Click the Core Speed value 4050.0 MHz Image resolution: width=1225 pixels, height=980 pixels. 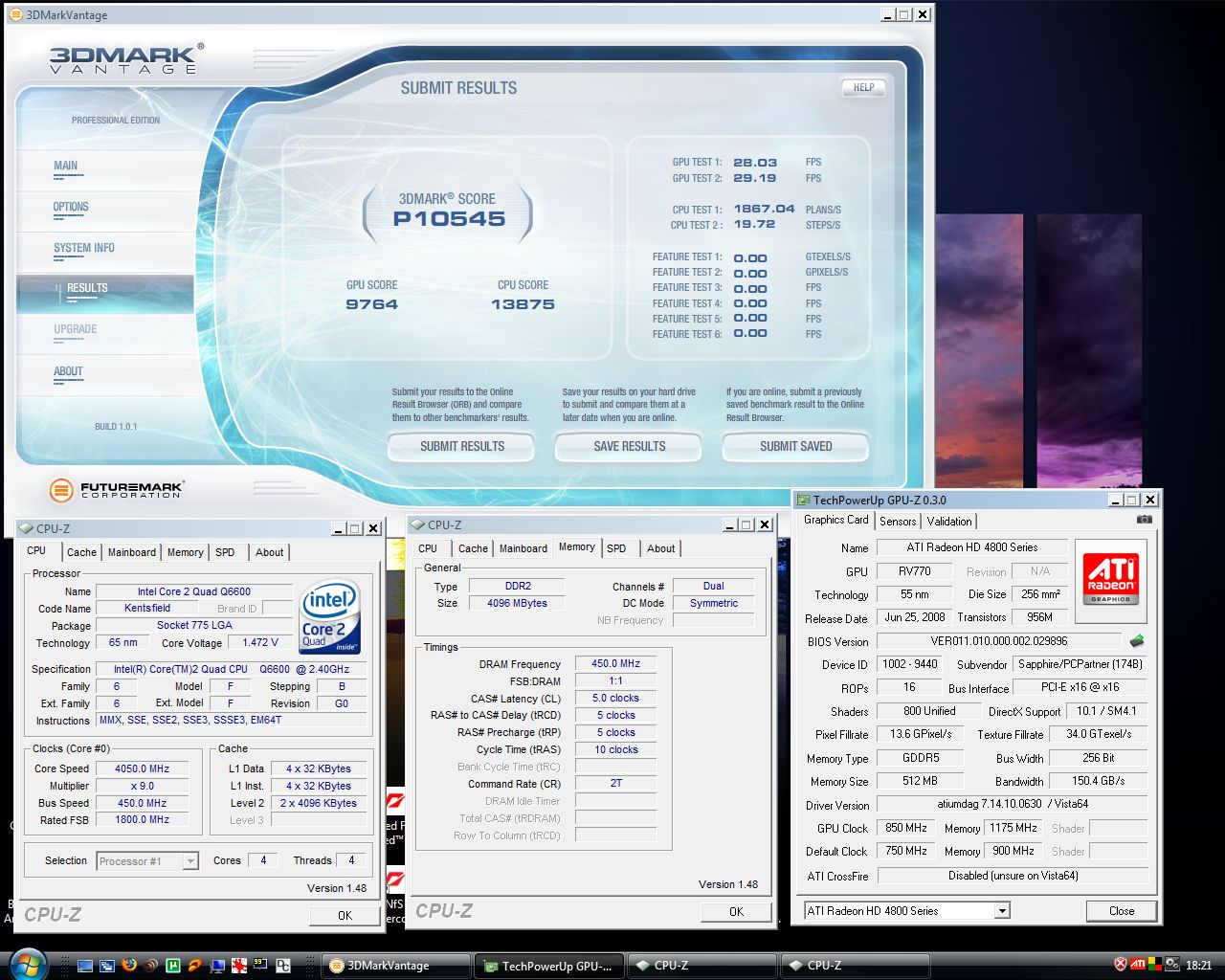142,768
